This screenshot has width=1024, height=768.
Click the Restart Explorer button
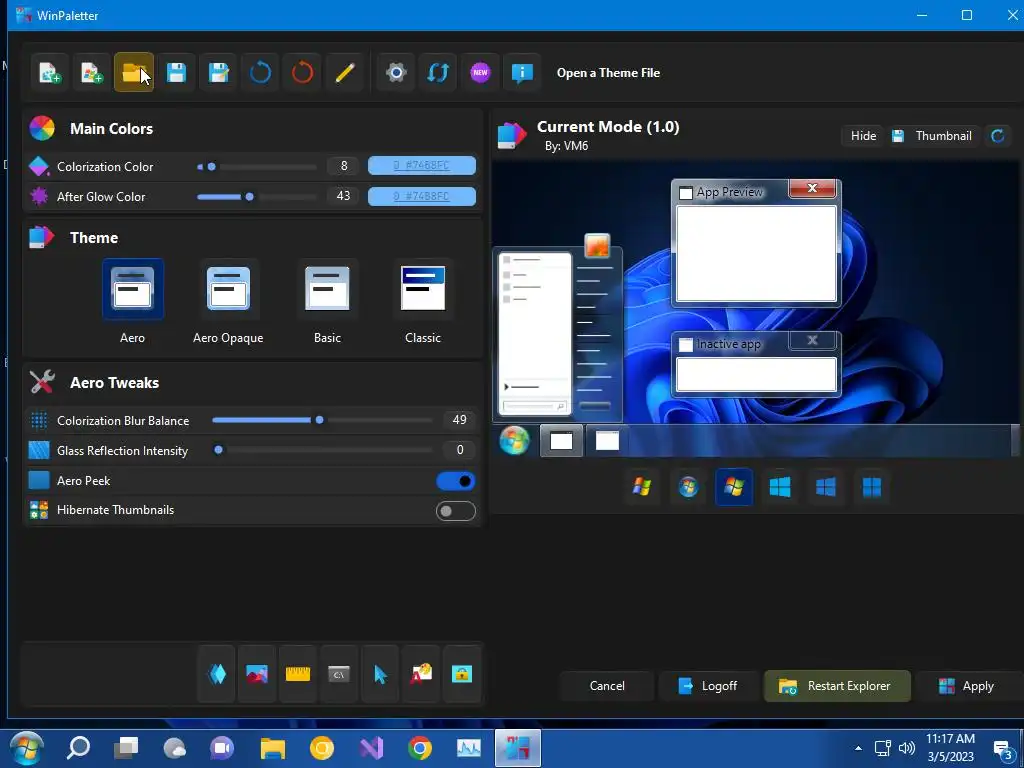pos(837,686)
